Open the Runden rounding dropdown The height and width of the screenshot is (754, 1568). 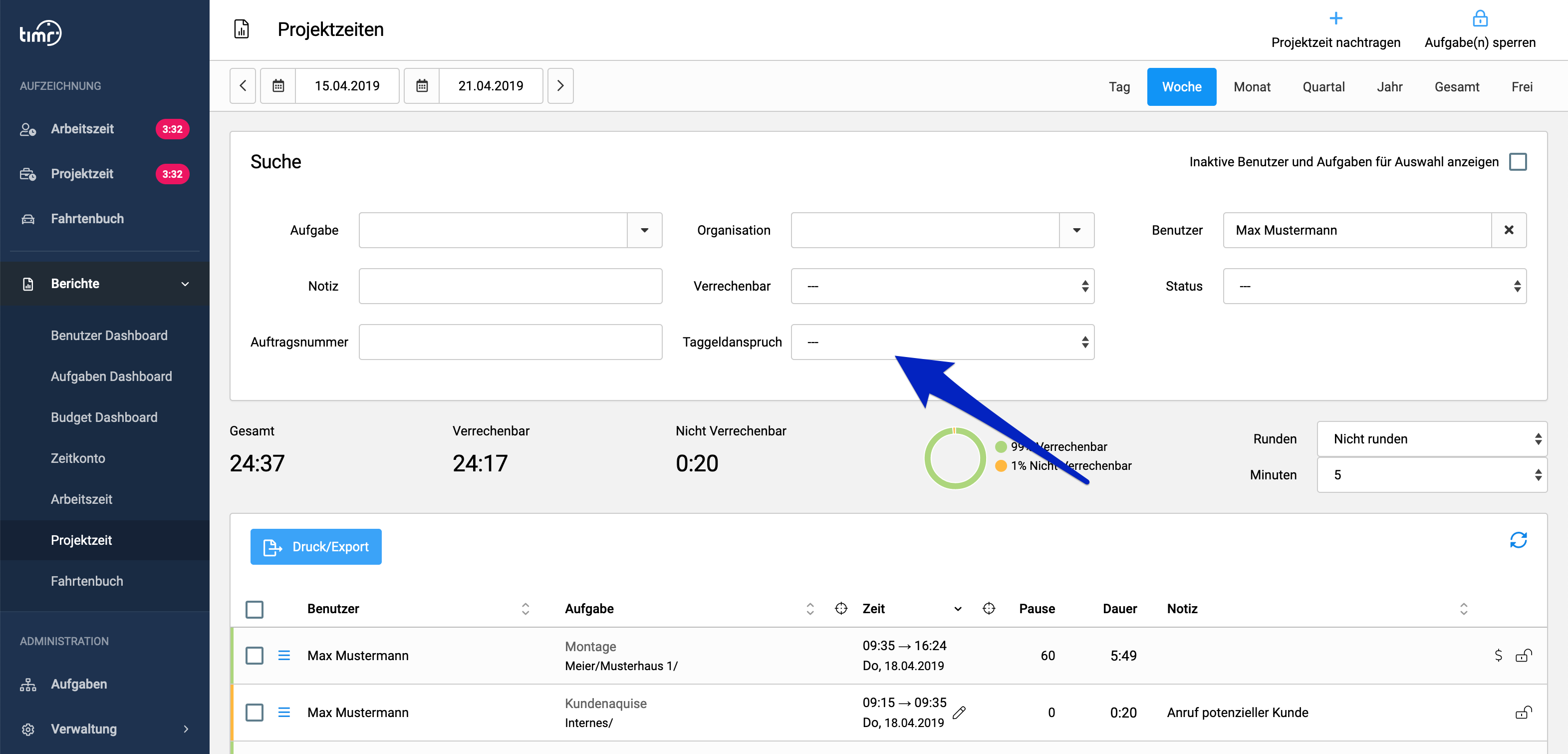coord(1432,439)
